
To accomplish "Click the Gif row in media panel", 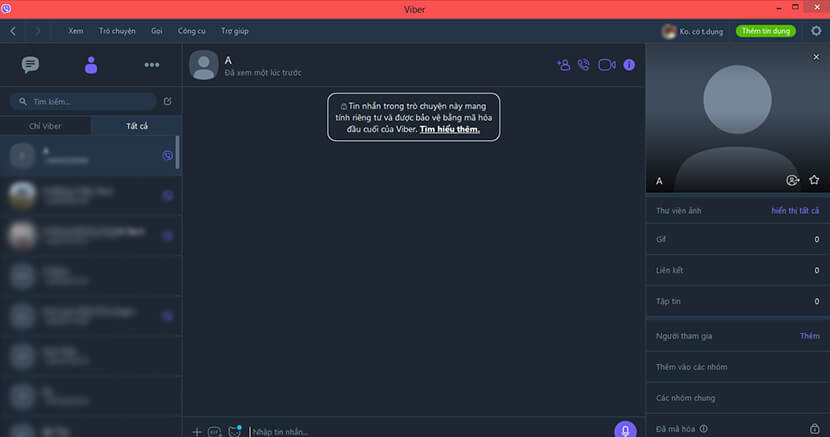I will pyautogui.click(x=738, y=239).
